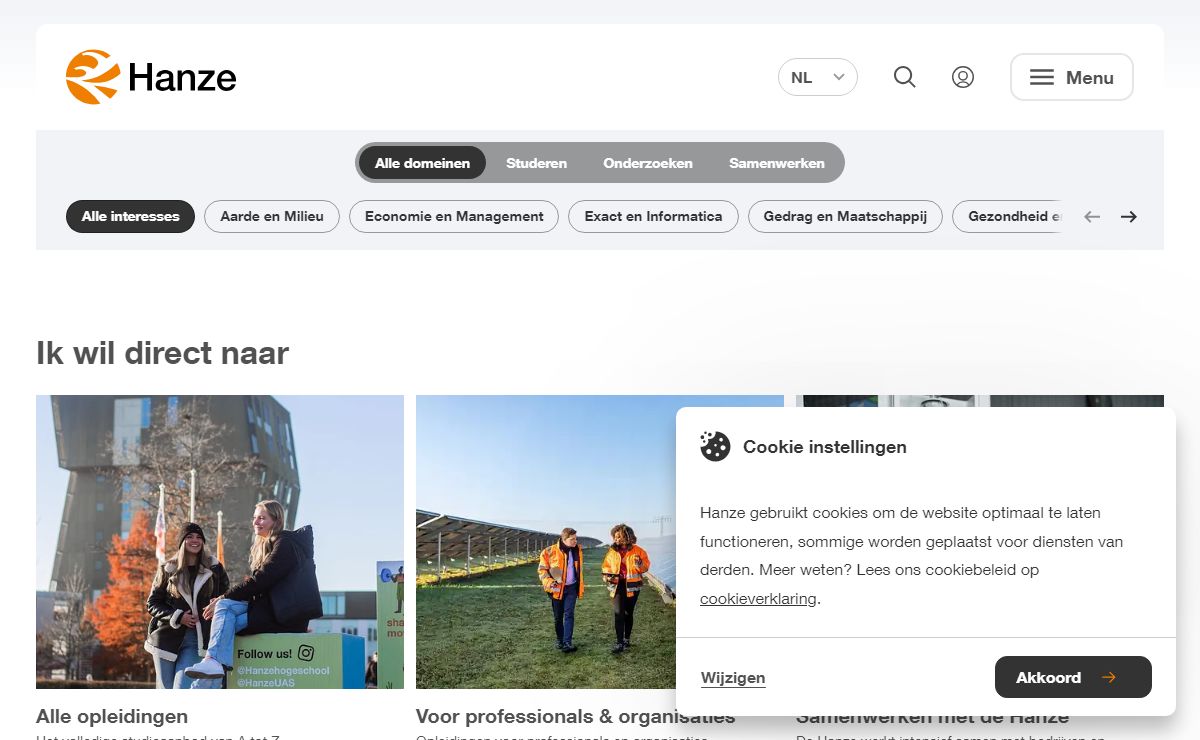Switch to the Onderzoeken tab
This screenshot has width=1200, height=740.
point(648,163)
